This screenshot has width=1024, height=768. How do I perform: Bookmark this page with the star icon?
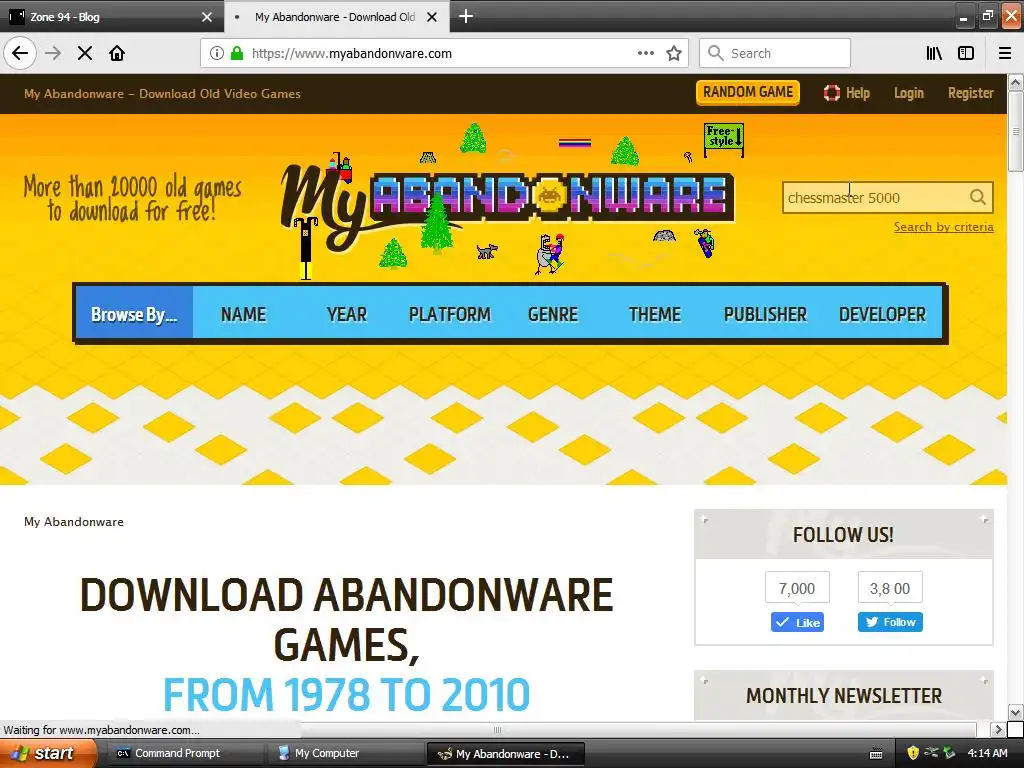tap(674, 53)
